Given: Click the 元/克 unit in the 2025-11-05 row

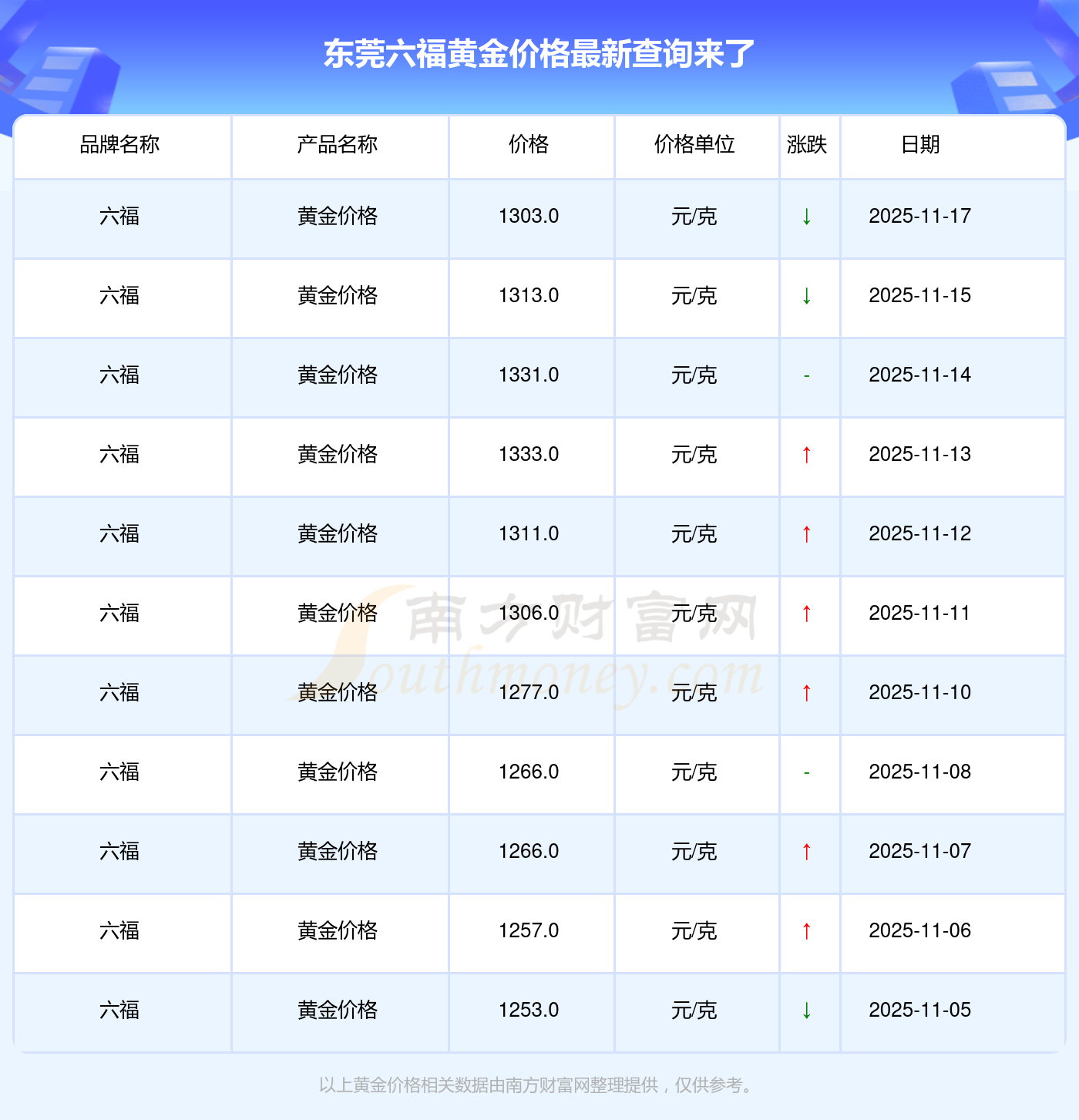Looking at the screenshot, I should 694,1010.
